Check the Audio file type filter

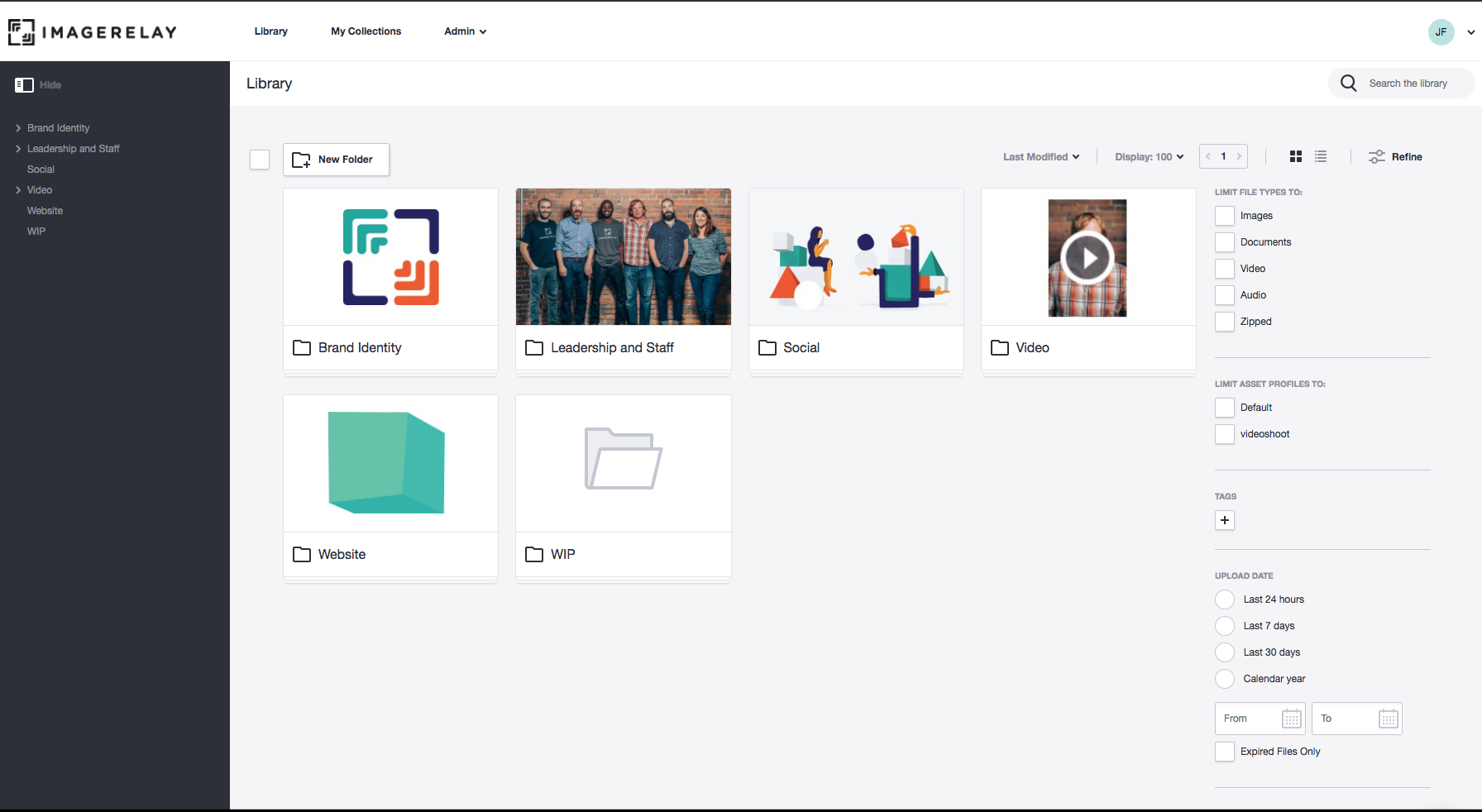1225,295
